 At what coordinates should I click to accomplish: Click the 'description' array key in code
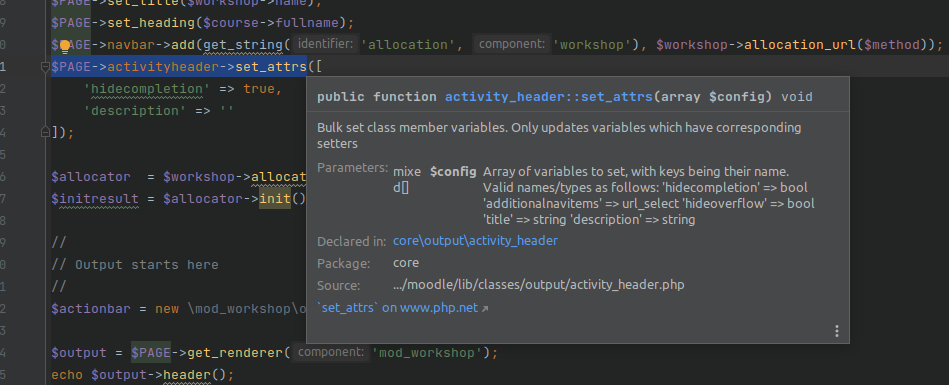pos(135,111)
